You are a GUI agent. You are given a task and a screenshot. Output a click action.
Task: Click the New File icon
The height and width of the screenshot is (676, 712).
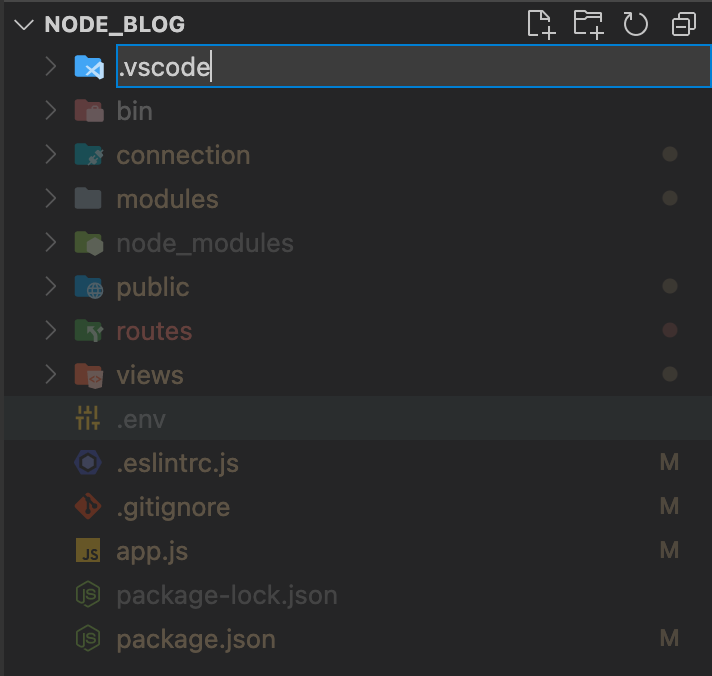click(x=541, y=24)
